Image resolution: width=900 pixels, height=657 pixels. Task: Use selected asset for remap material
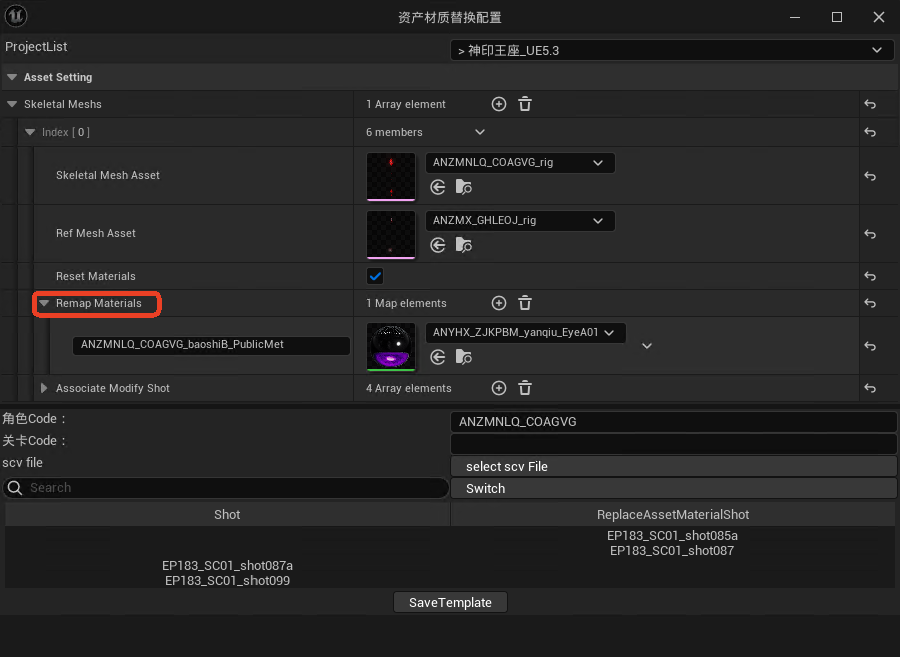point(438,356)
